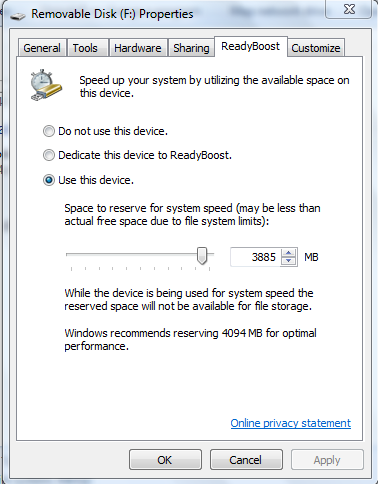Confirm settings with the OK button

[165, 460]
